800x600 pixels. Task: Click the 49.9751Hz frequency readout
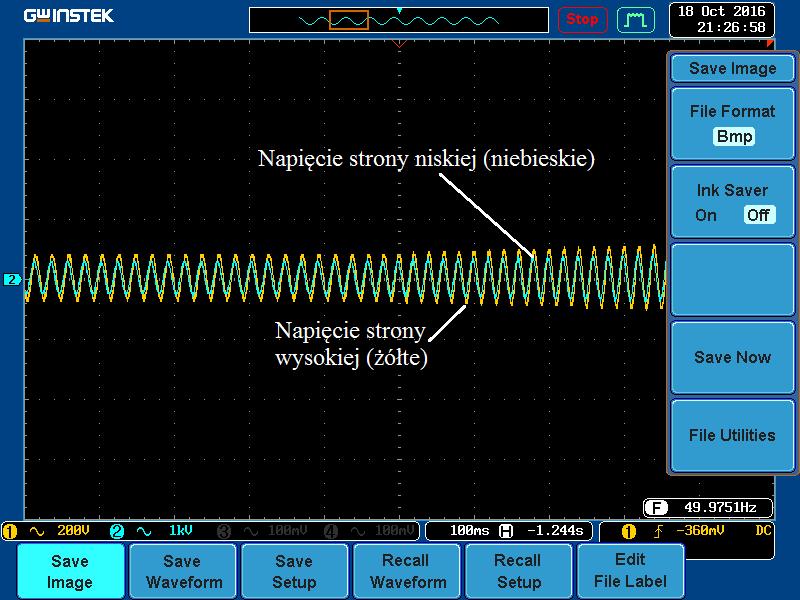click(x=720, y=507)
